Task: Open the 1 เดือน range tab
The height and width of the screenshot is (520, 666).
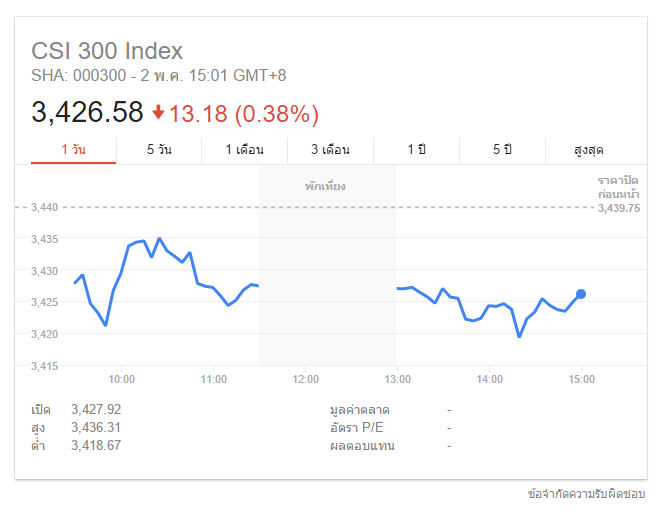Action: (x=244, y=149)
